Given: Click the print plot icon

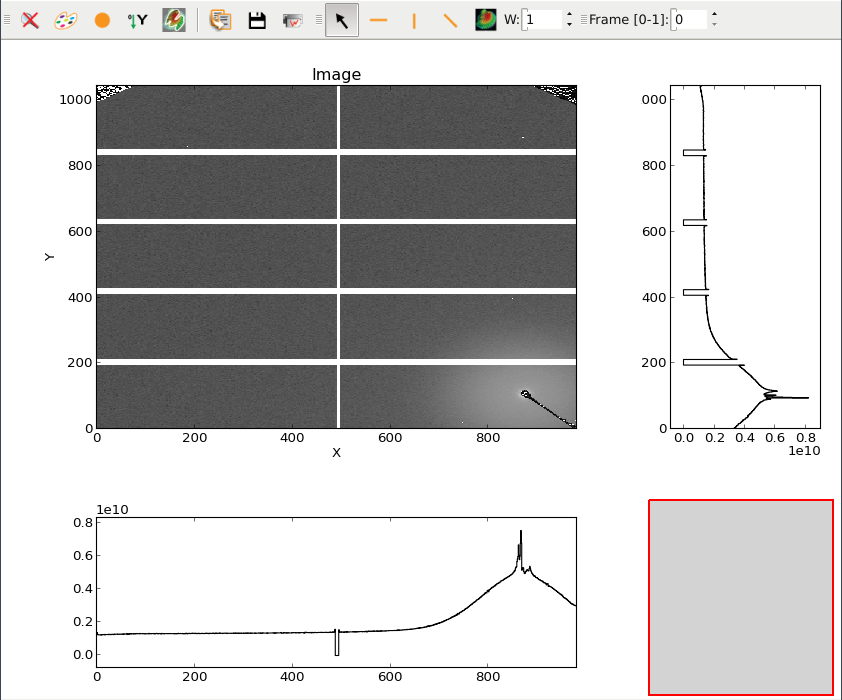Looking at the screenshot, I should click(x=293, y=20).
